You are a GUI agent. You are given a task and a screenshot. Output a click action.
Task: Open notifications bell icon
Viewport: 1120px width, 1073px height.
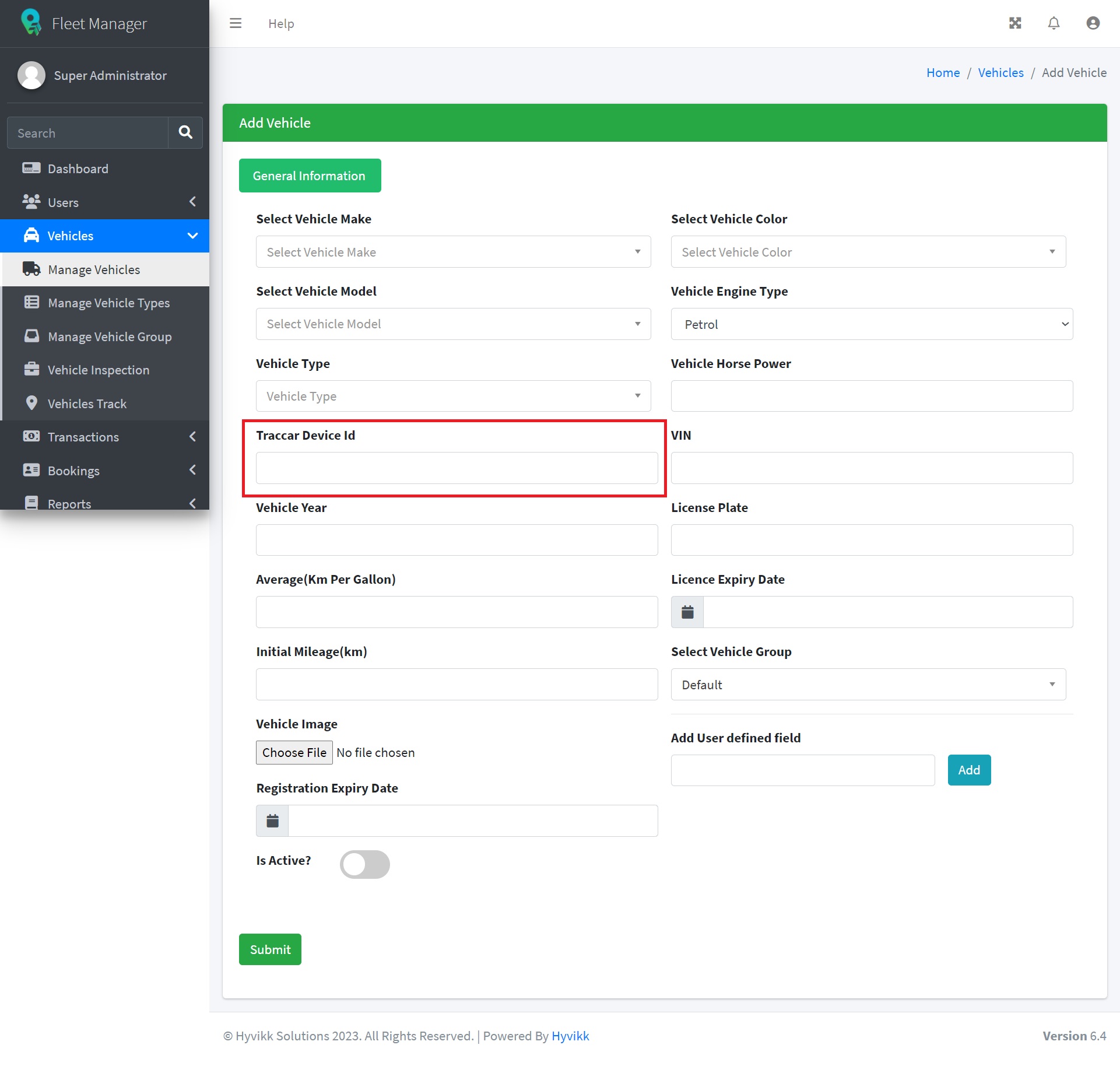tap(1054, 23)
